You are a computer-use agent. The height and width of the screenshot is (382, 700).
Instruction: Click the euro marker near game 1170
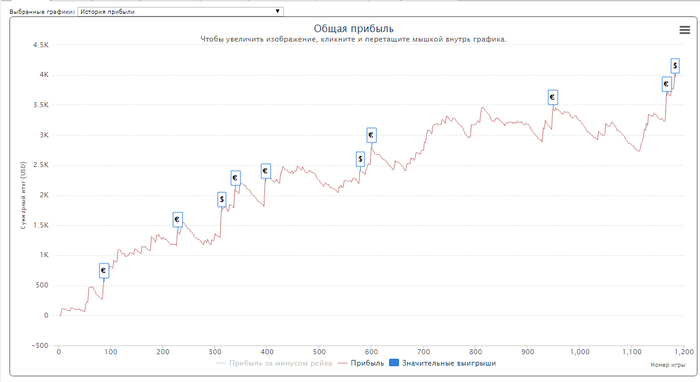[x=667, y=84]
